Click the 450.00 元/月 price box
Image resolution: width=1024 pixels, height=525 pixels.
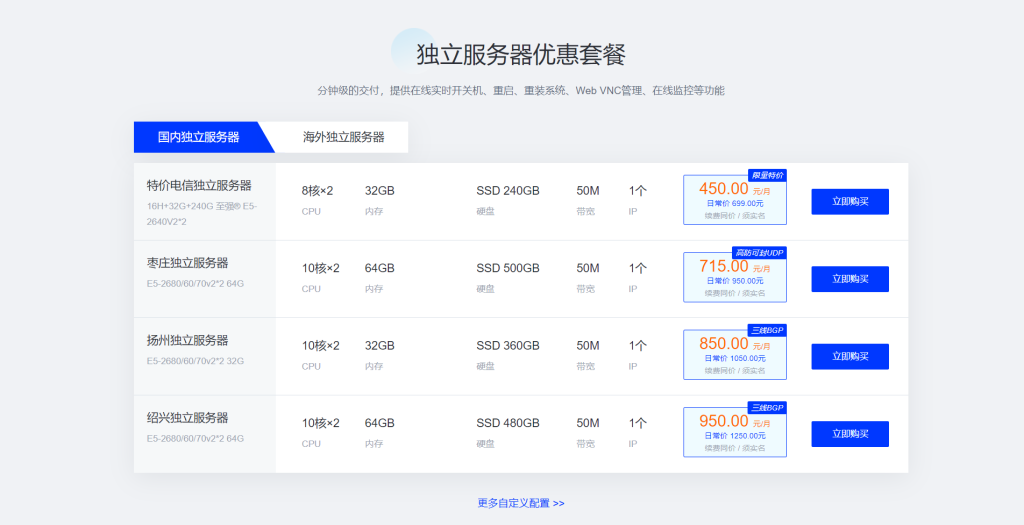(x=734, y=201)
